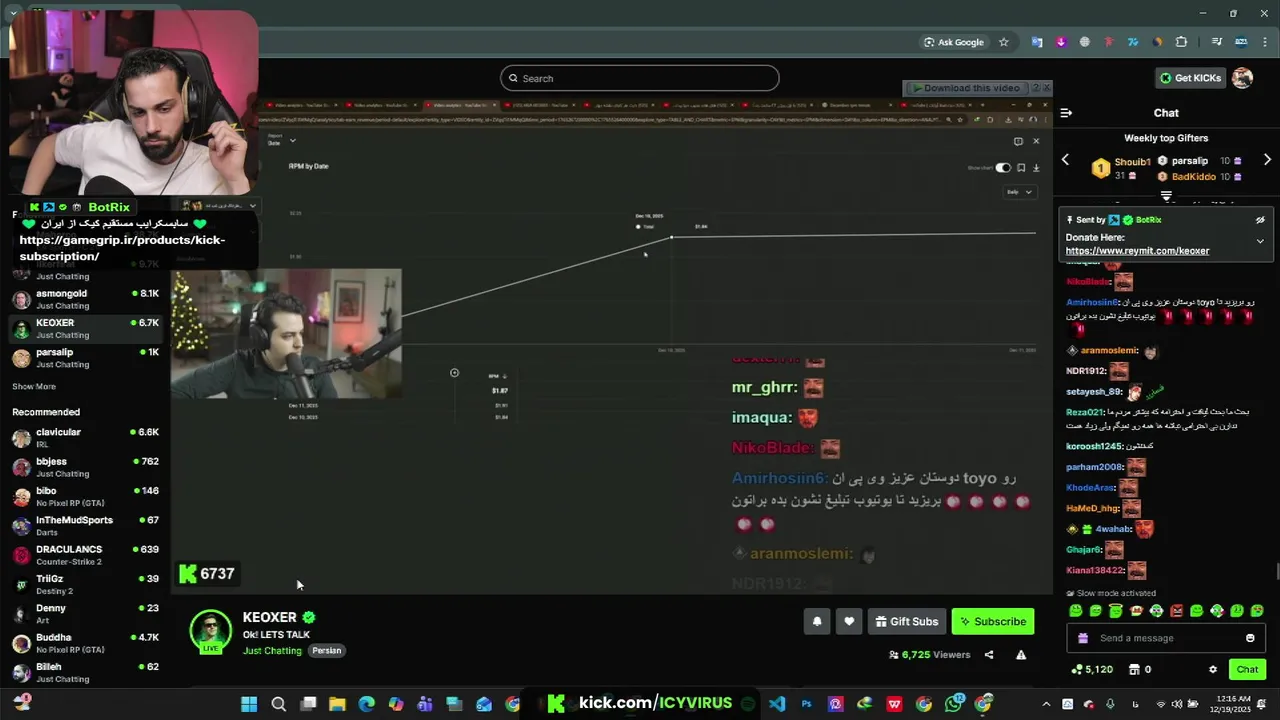The height and width of the screenshot is (720, 1280).
Task: Click the Get KICKs button
Action: click(x=1190, y=78)
